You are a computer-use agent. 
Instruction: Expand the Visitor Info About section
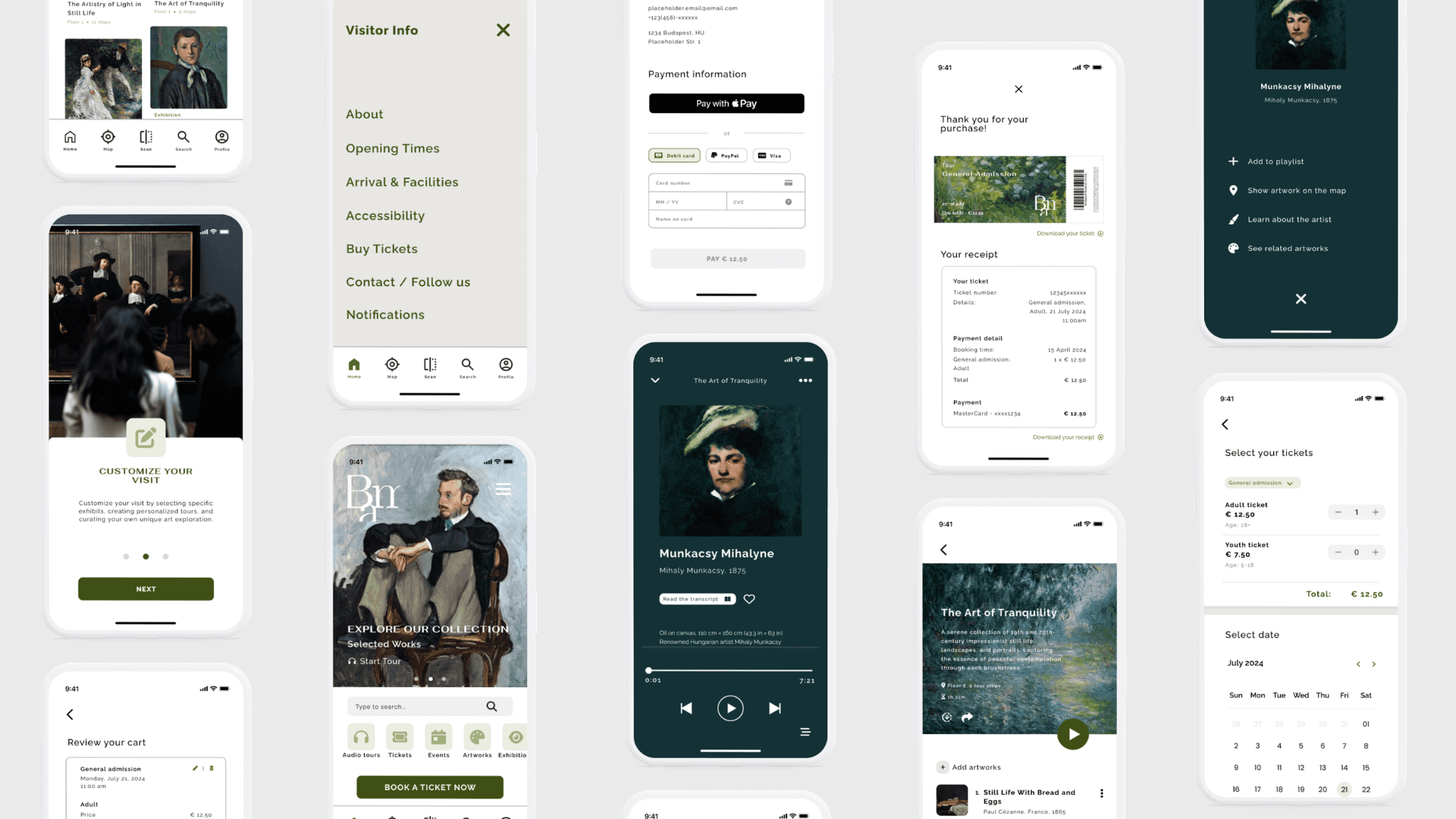click(x=363, y=113)
